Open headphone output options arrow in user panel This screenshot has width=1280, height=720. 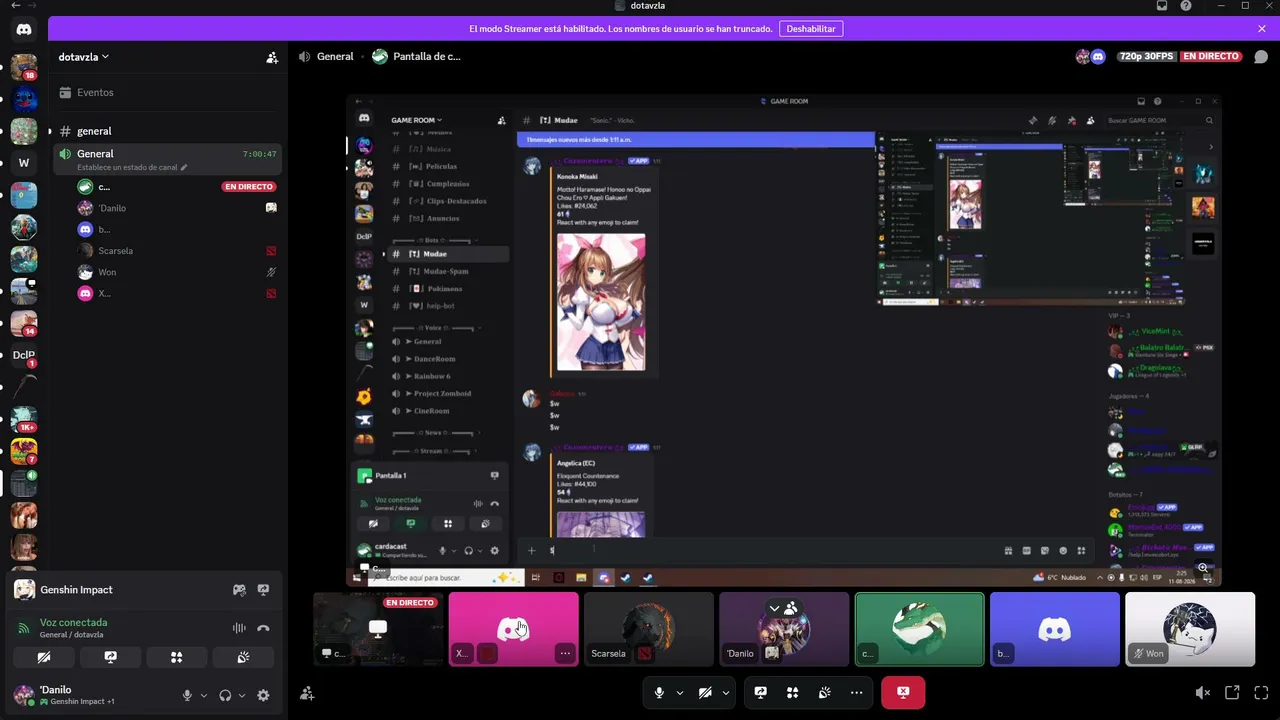(242, 695)
